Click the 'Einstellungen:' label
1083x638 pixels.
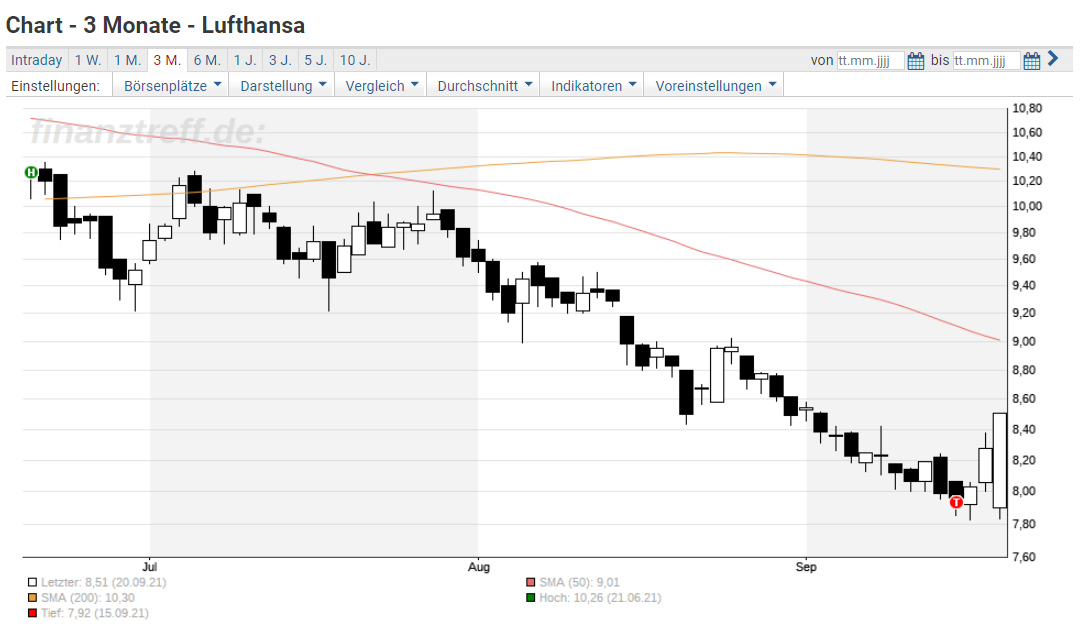pos(55,86)
